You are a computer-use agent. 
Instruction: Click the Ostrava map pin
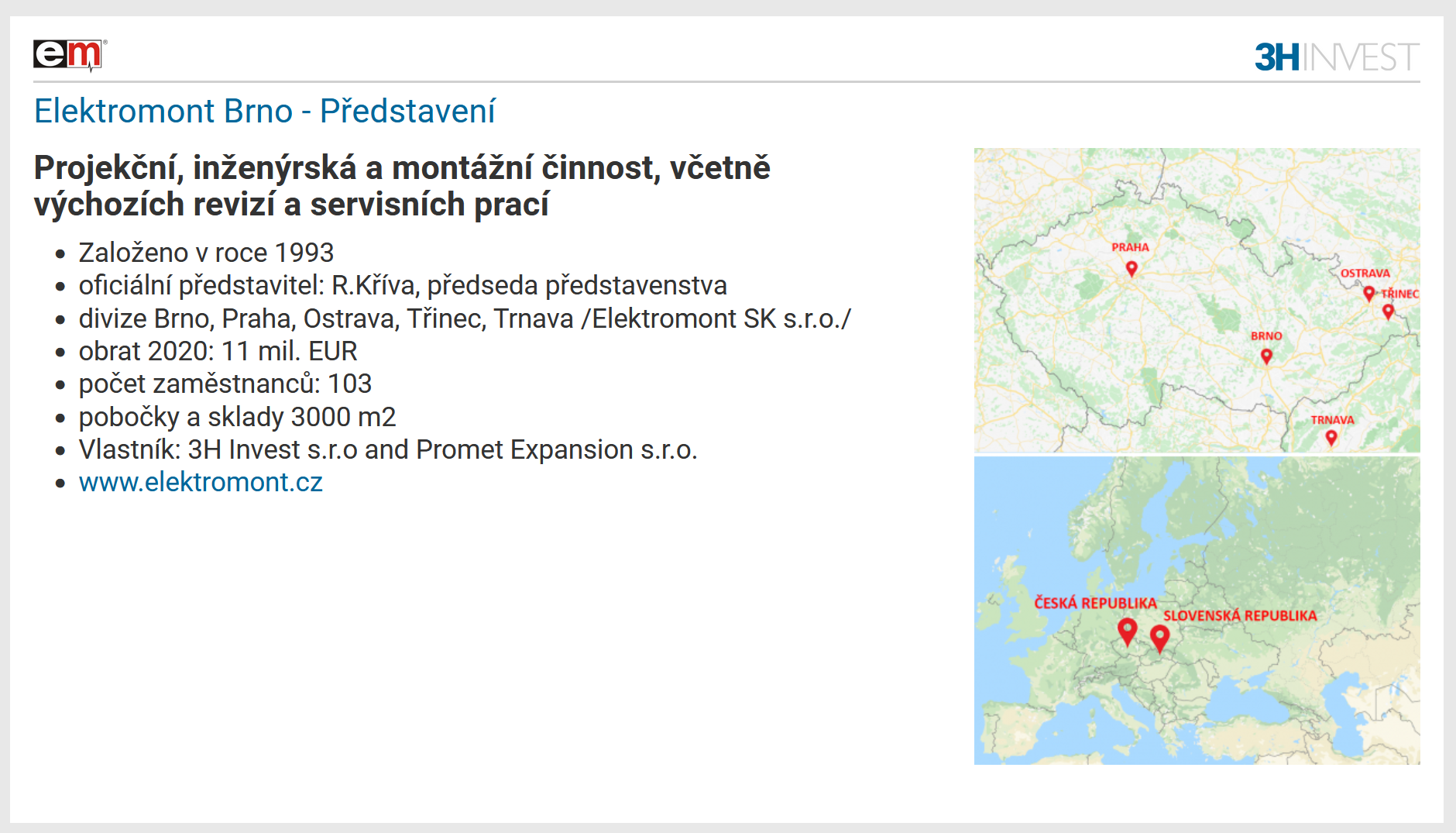[x=1368, y=294]
